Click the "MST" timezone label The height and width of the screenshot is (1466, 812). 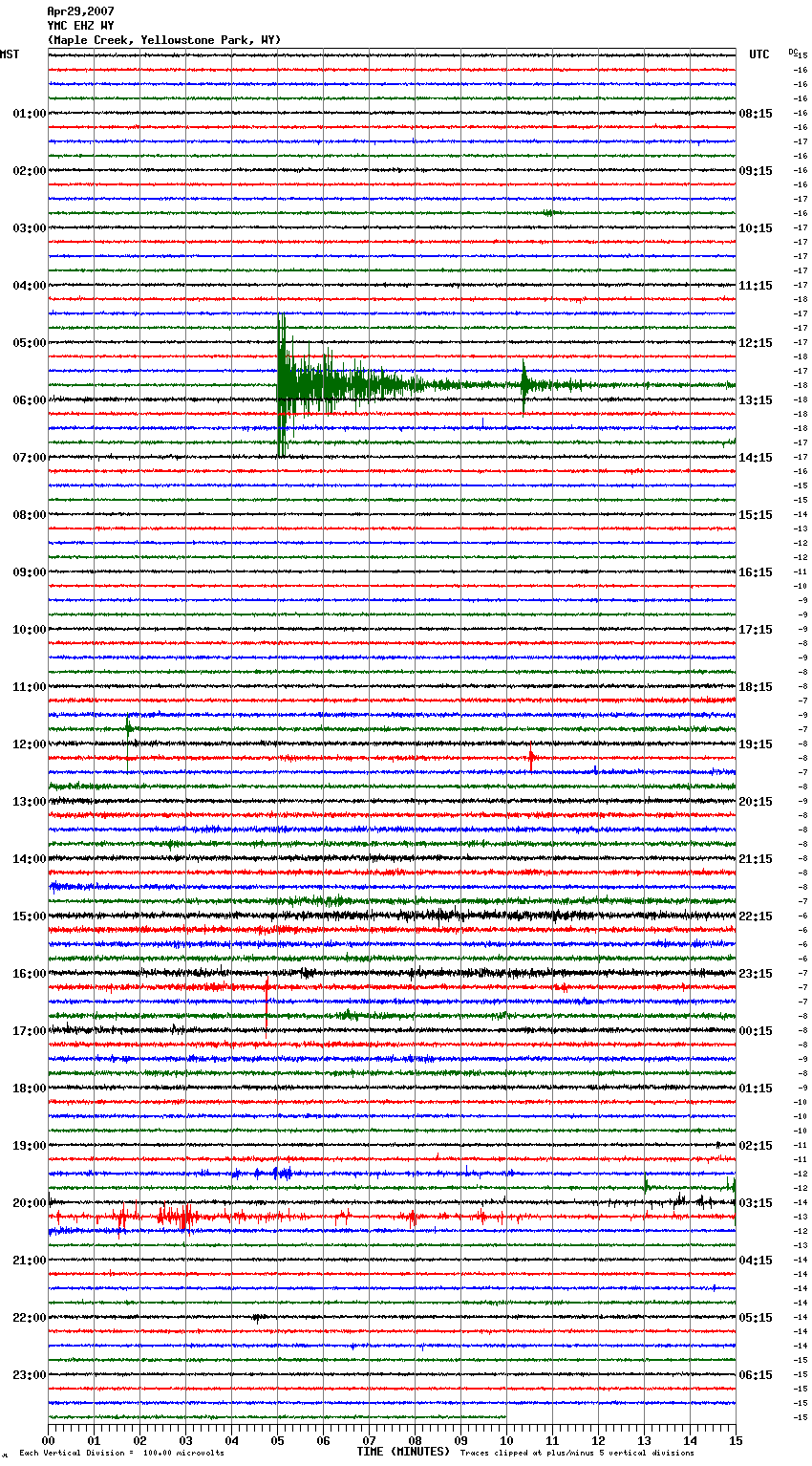pos(10,54)
